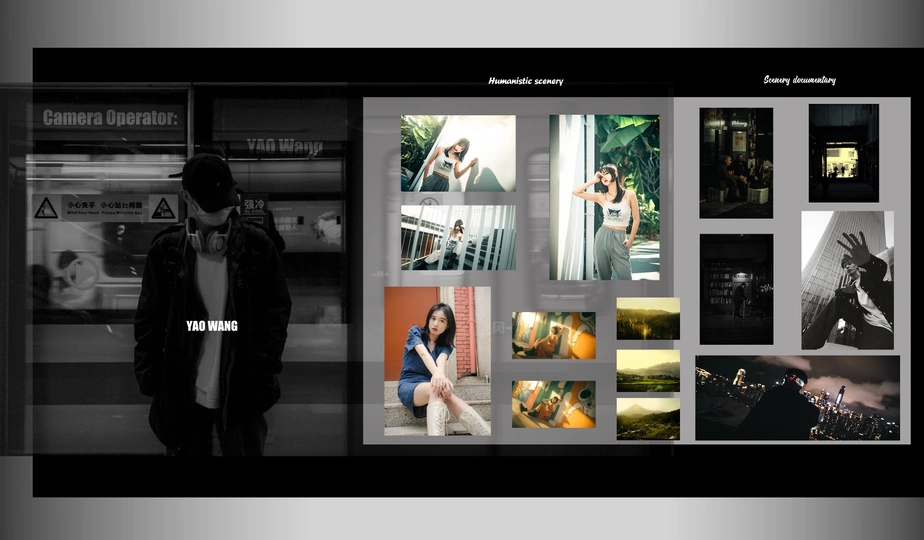Click the right yellow warning triangle sign
Image resolution: width=924 pixels, height=540 pixels.
click(162, 208)
